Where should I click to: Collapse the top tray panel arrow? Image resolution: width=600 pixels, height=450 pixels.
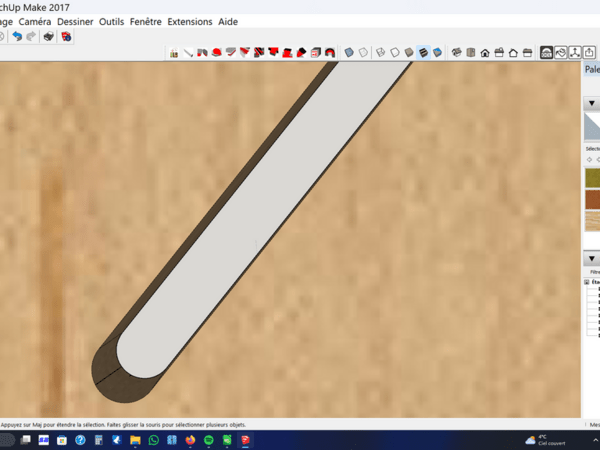click(592, 103)
